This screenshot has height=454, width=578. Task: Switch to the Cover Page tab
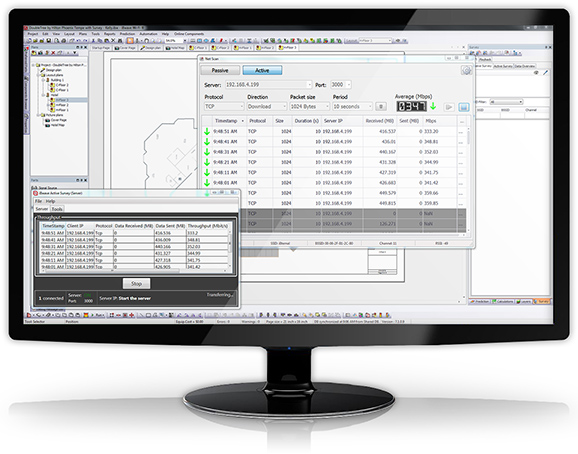(x=125, y=48)
